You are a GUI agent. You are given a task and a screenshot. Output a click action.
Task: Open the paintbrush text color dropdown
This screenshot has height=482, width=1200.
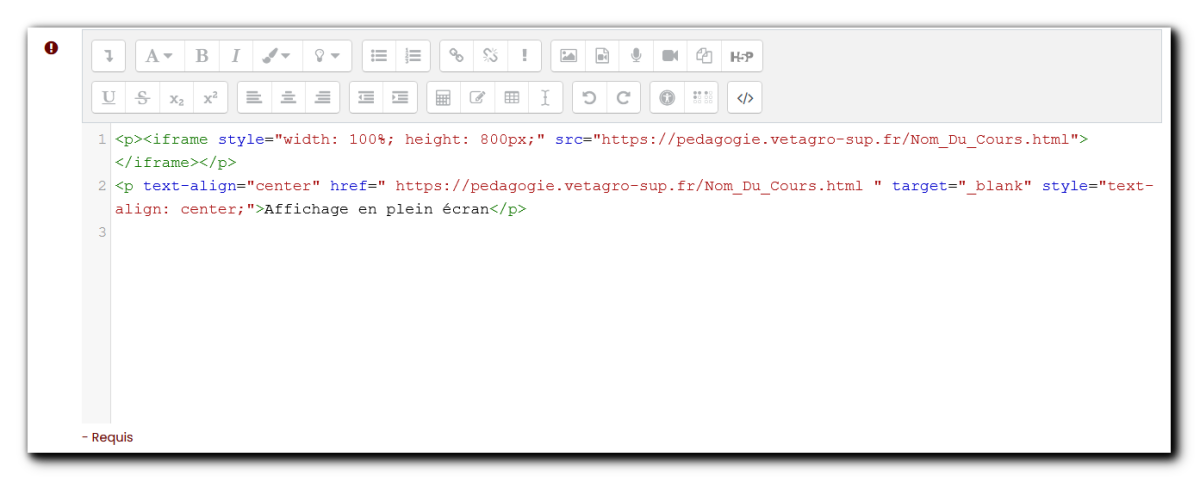(277, 56)
